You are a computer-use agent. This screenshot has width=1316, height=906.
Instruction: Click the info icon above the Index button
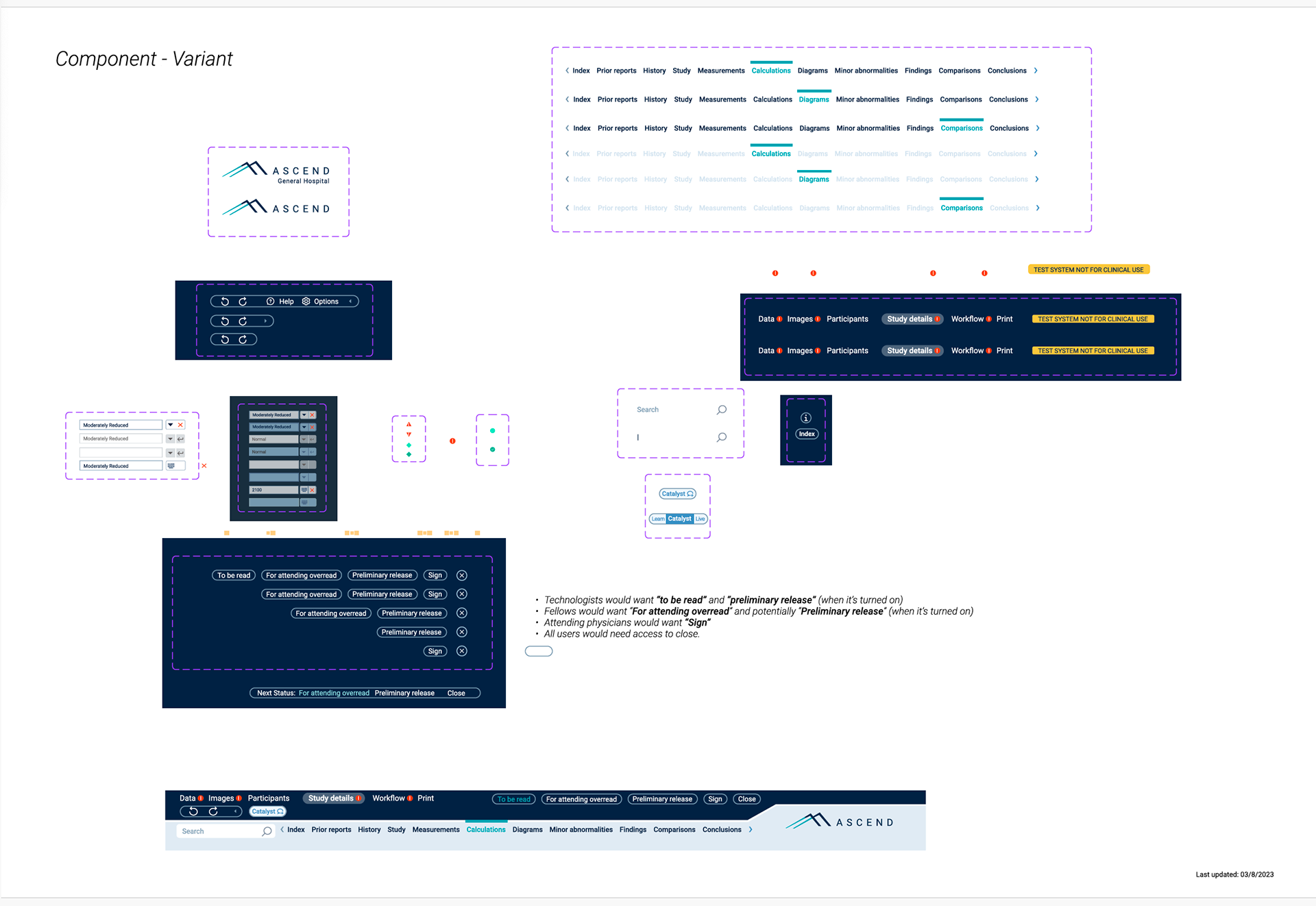coord(806,418)
